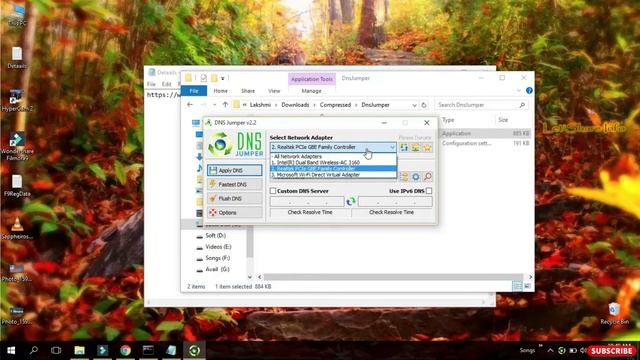The image size is (640, 360).
Task: Click the Explorer Up arrow
Action: pos(225,105)
